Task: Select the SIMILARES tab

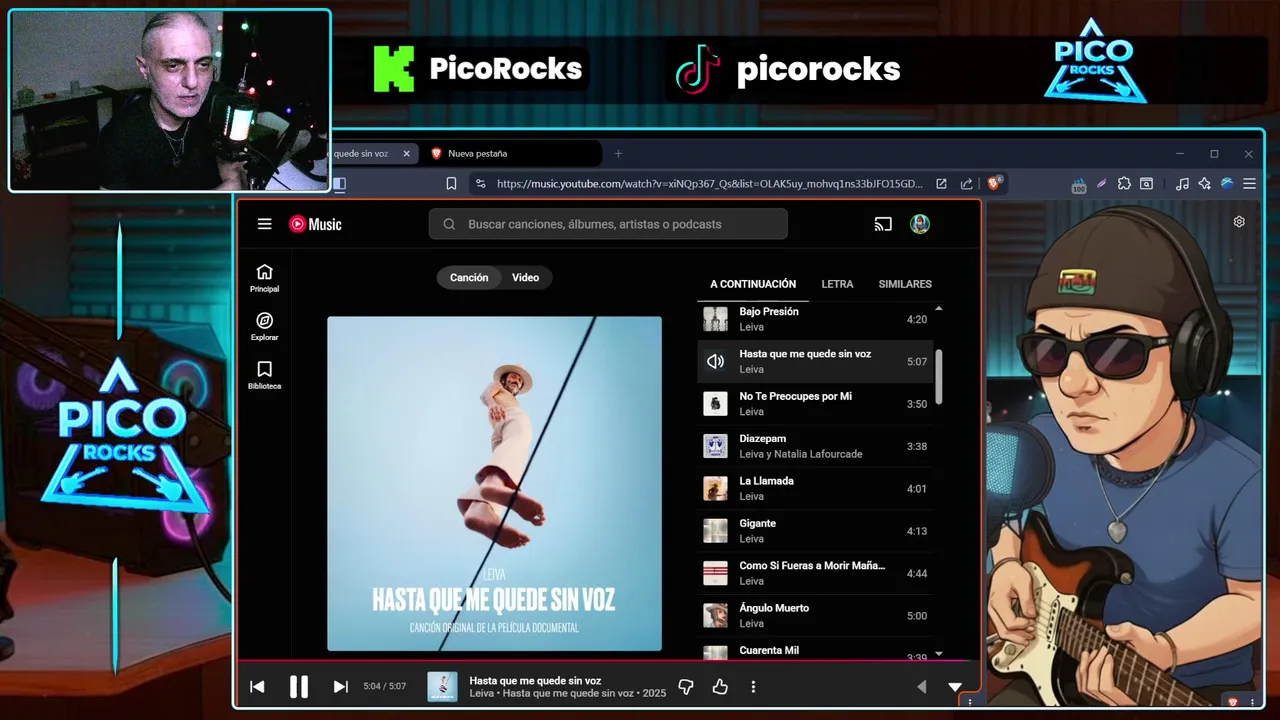Action: [905, 284]
